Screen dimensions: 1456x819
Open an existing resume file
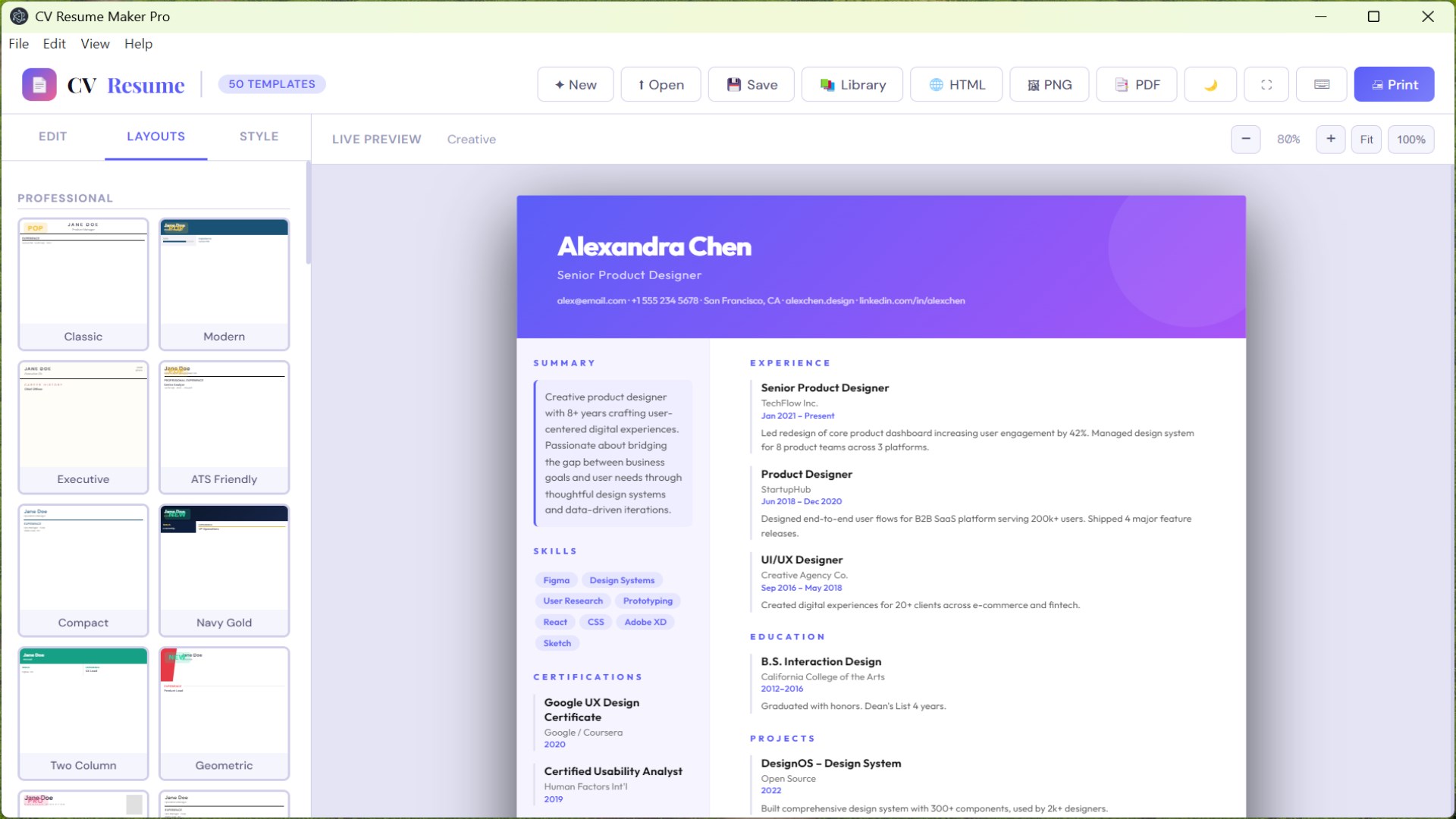660,85
